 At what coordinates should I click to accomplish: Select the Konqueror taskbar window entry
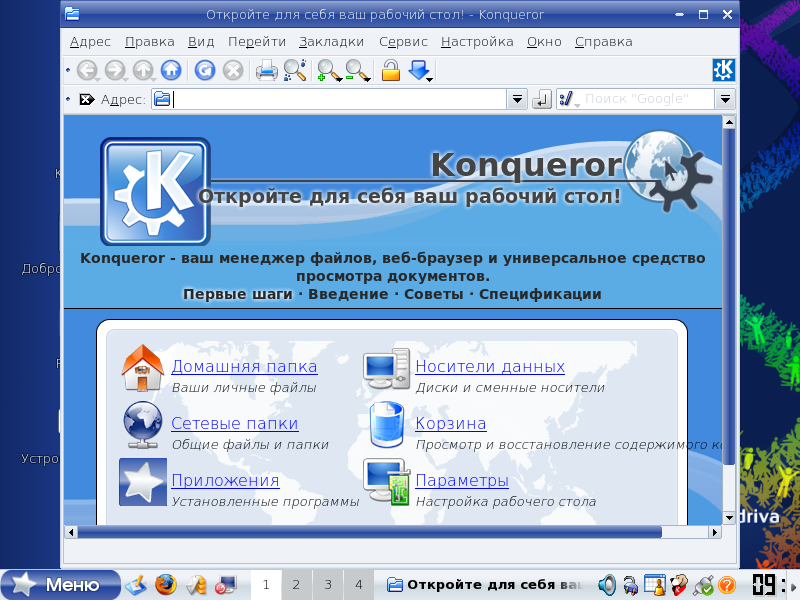485,585
